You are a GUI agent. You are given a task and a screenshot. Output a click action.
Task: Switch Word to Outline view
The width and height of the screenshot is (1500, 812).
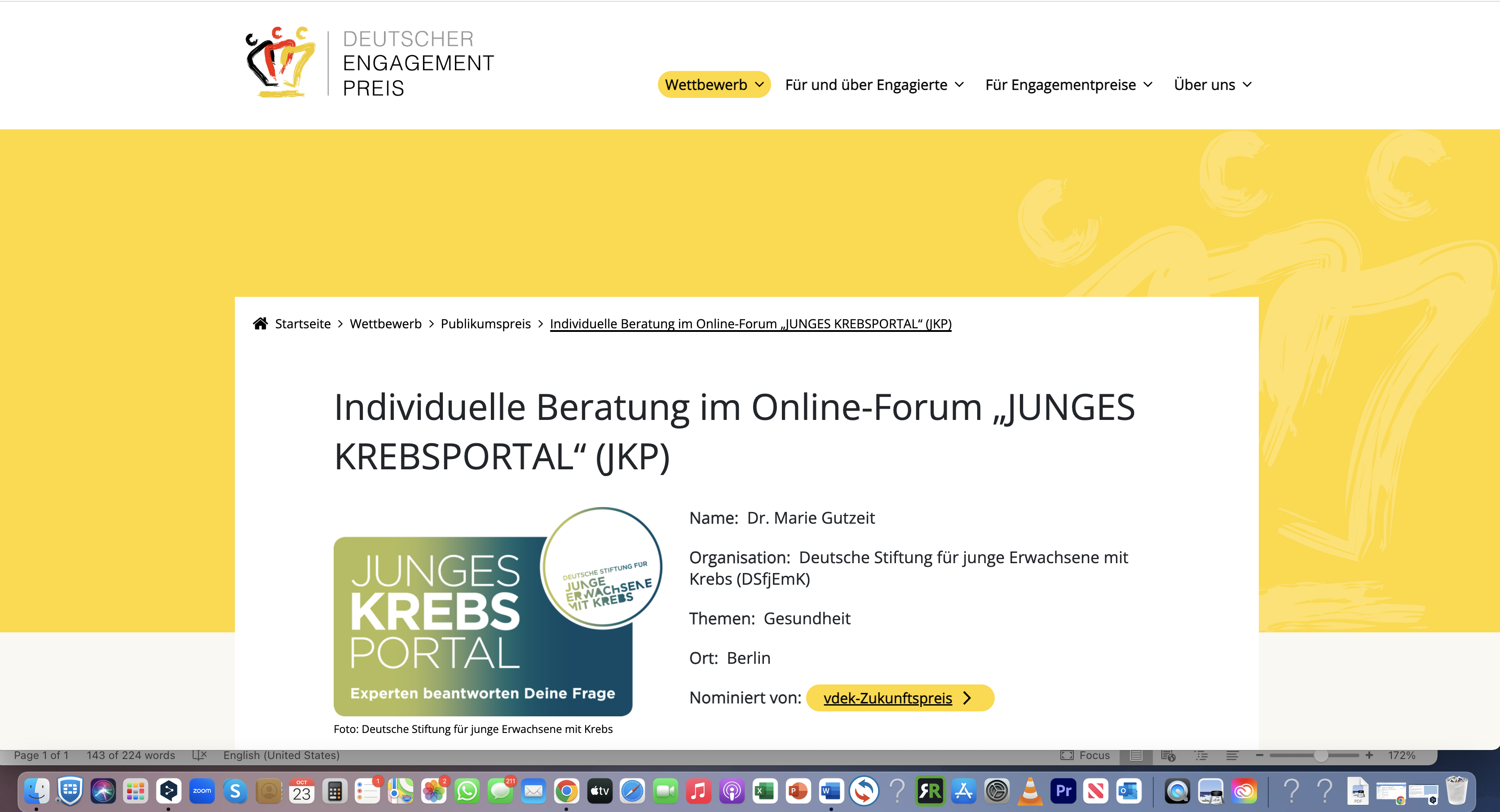(1201, 755)
